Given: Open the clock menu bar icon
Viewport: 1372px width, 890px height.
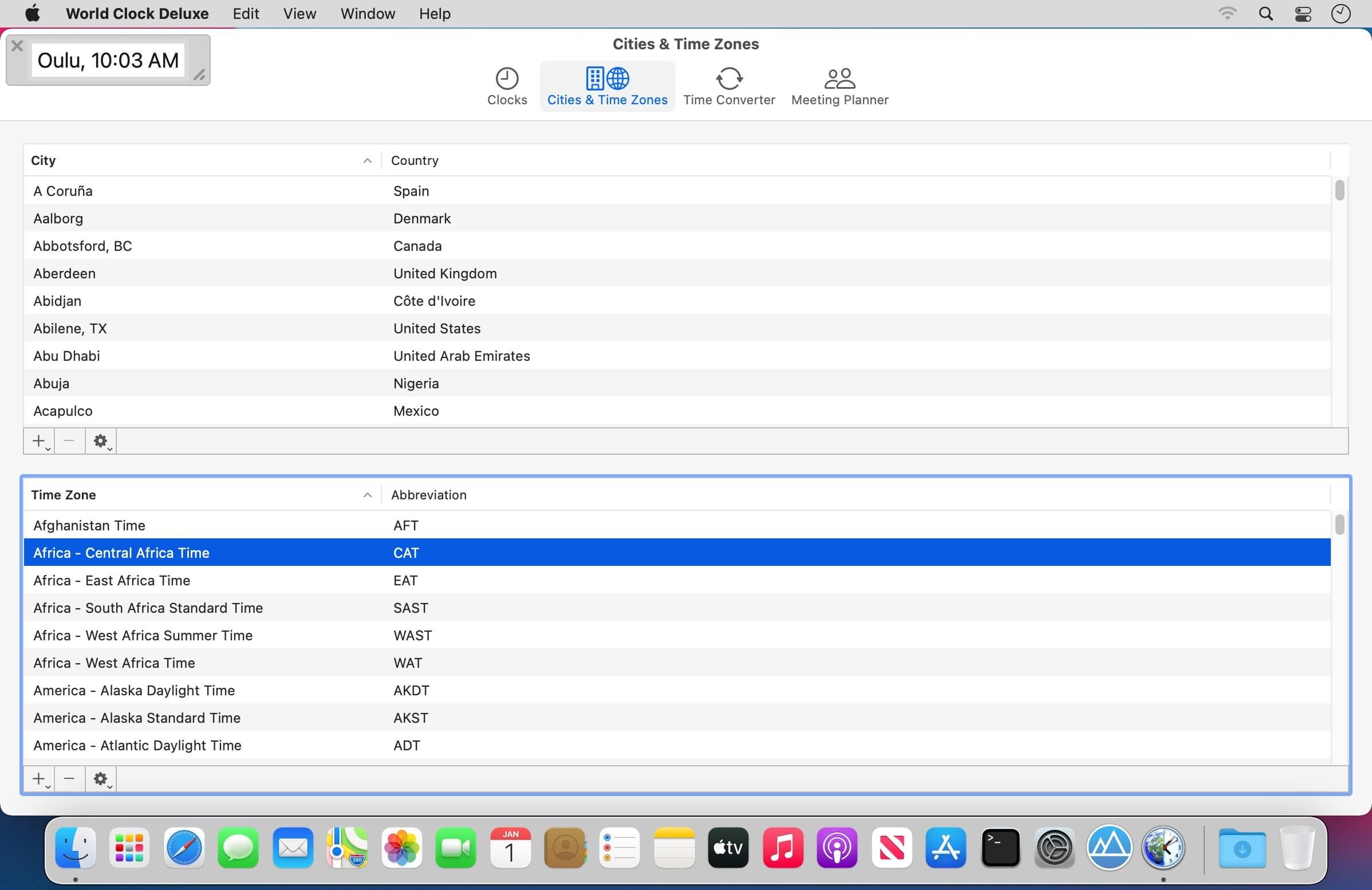Looking at the screenshot, I should click(x=1341, y=13).
